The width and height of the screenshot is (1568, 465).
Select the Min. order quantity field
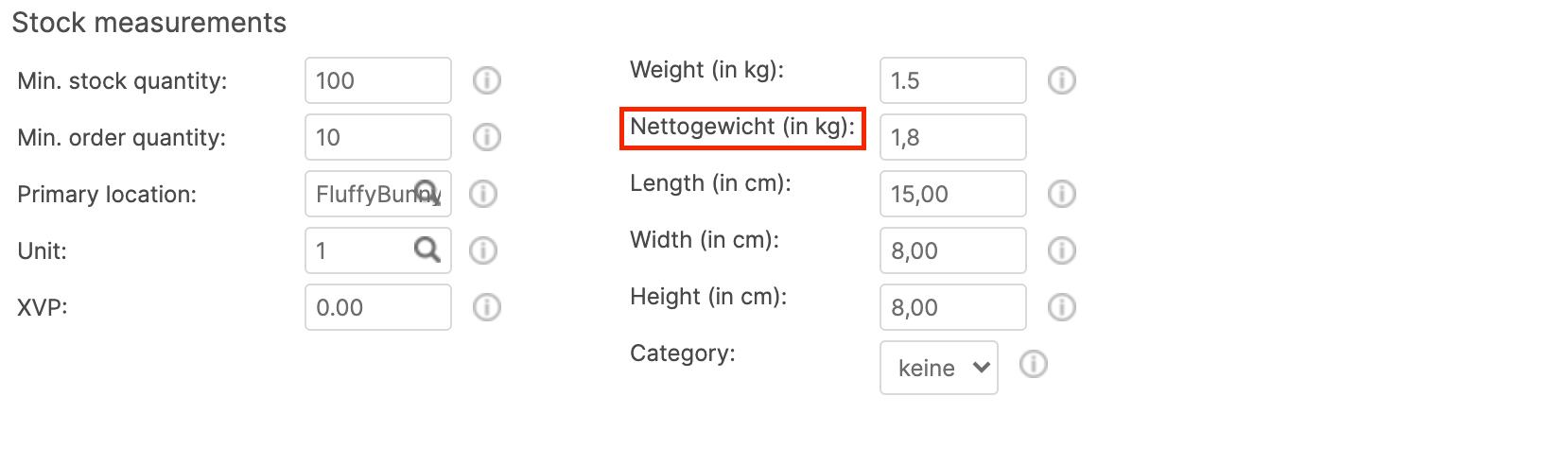[x=378, y=137]
